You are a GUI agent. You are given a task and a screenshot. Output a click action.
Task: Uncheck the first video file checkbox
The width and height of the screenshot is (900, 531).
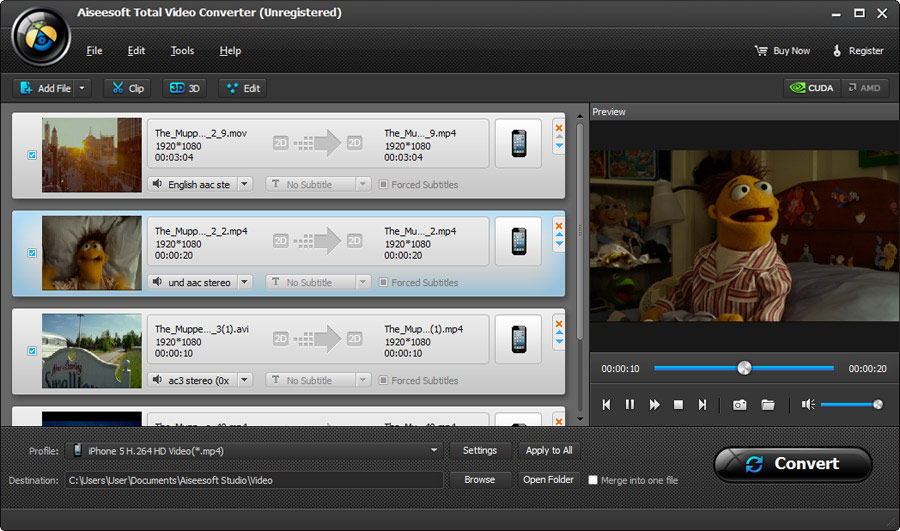tap(32, 155)
